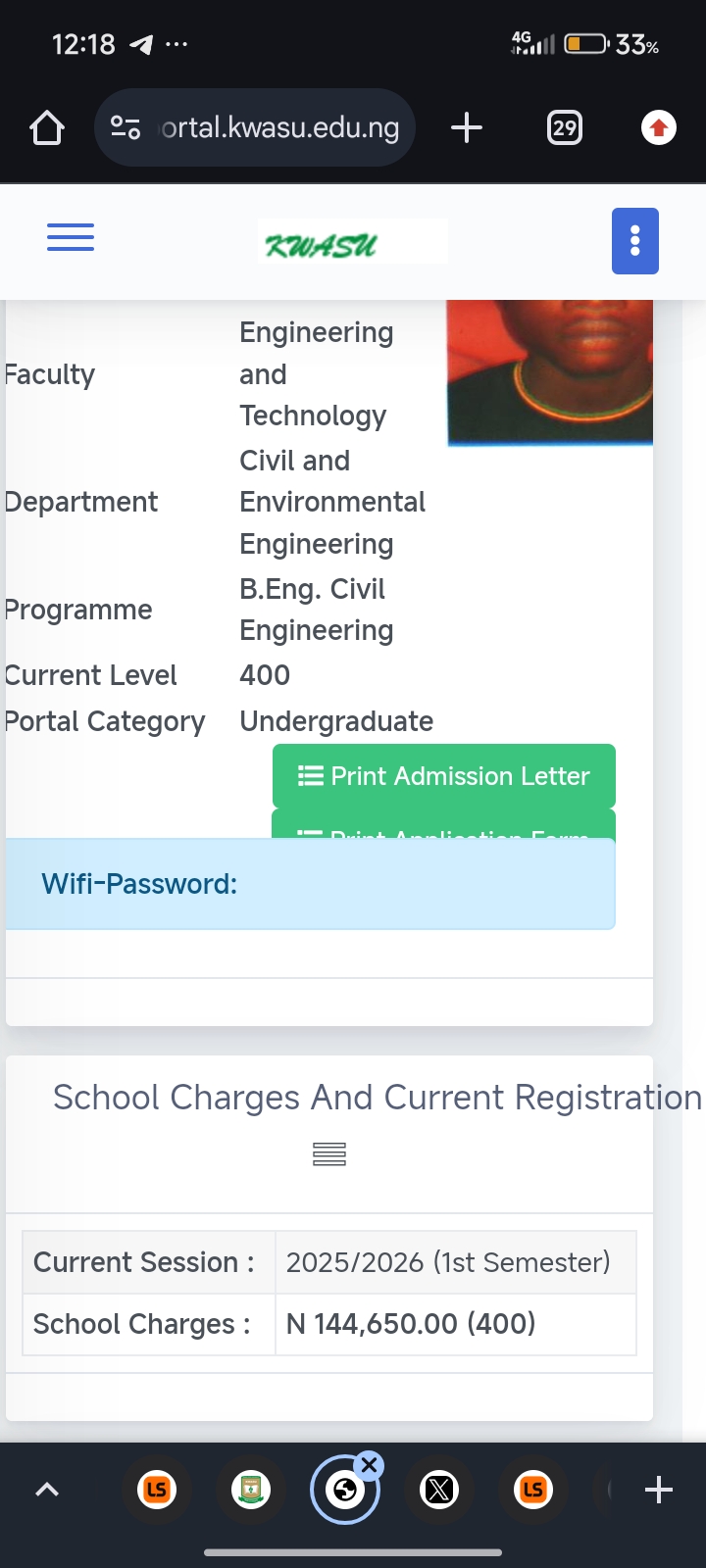Click Print Admission Letter button

point(443,776)
